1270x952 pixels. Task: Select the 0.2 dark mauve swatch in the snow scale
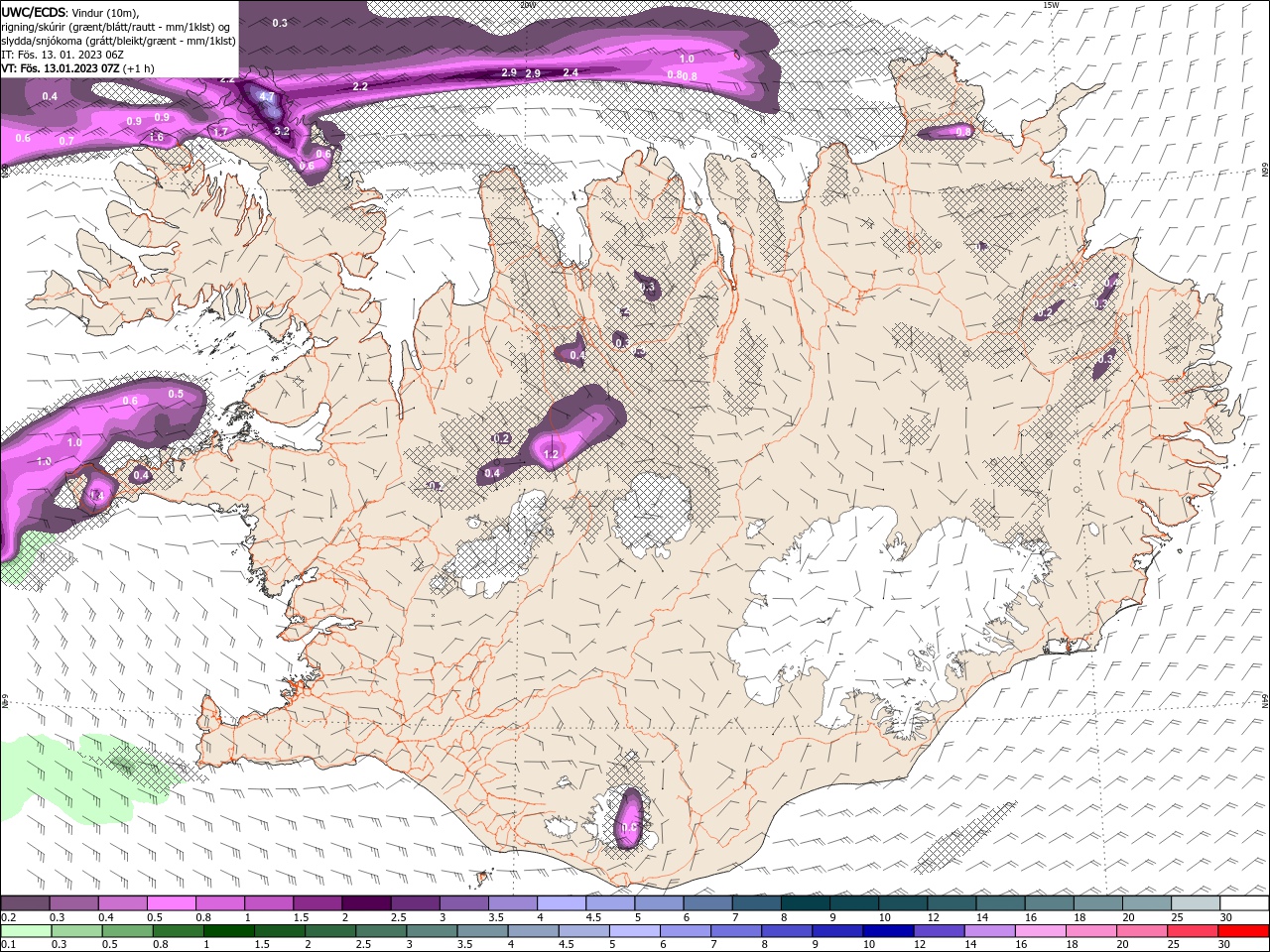25,903
